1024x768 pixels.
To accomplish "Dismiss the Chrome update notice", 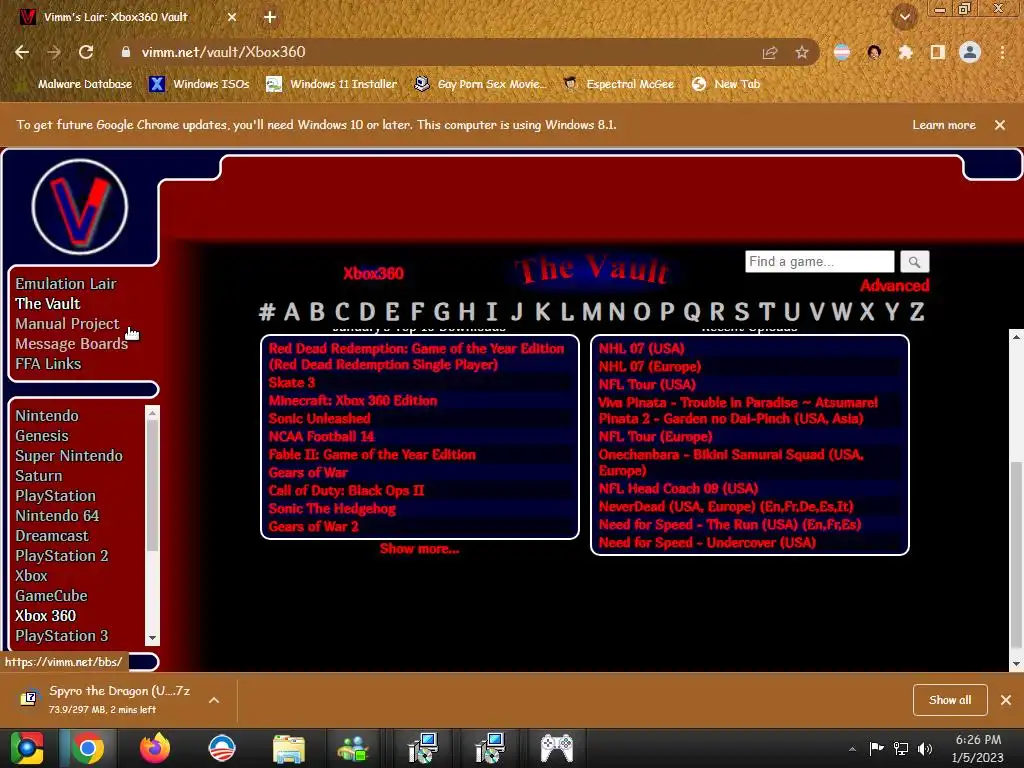I will 1000,125.
